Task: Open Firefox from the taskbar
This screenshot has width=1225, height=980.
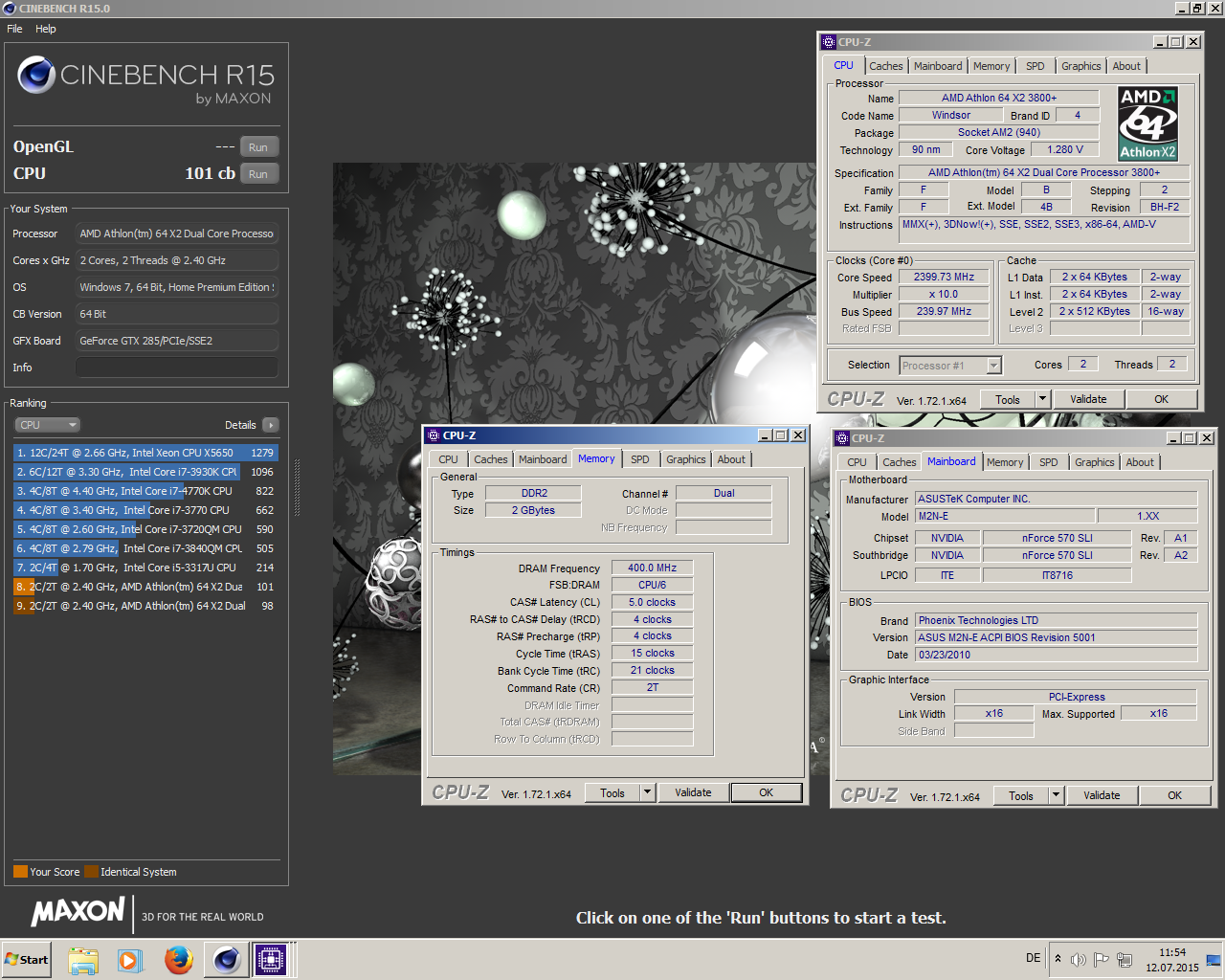Action: pos(178,960)
